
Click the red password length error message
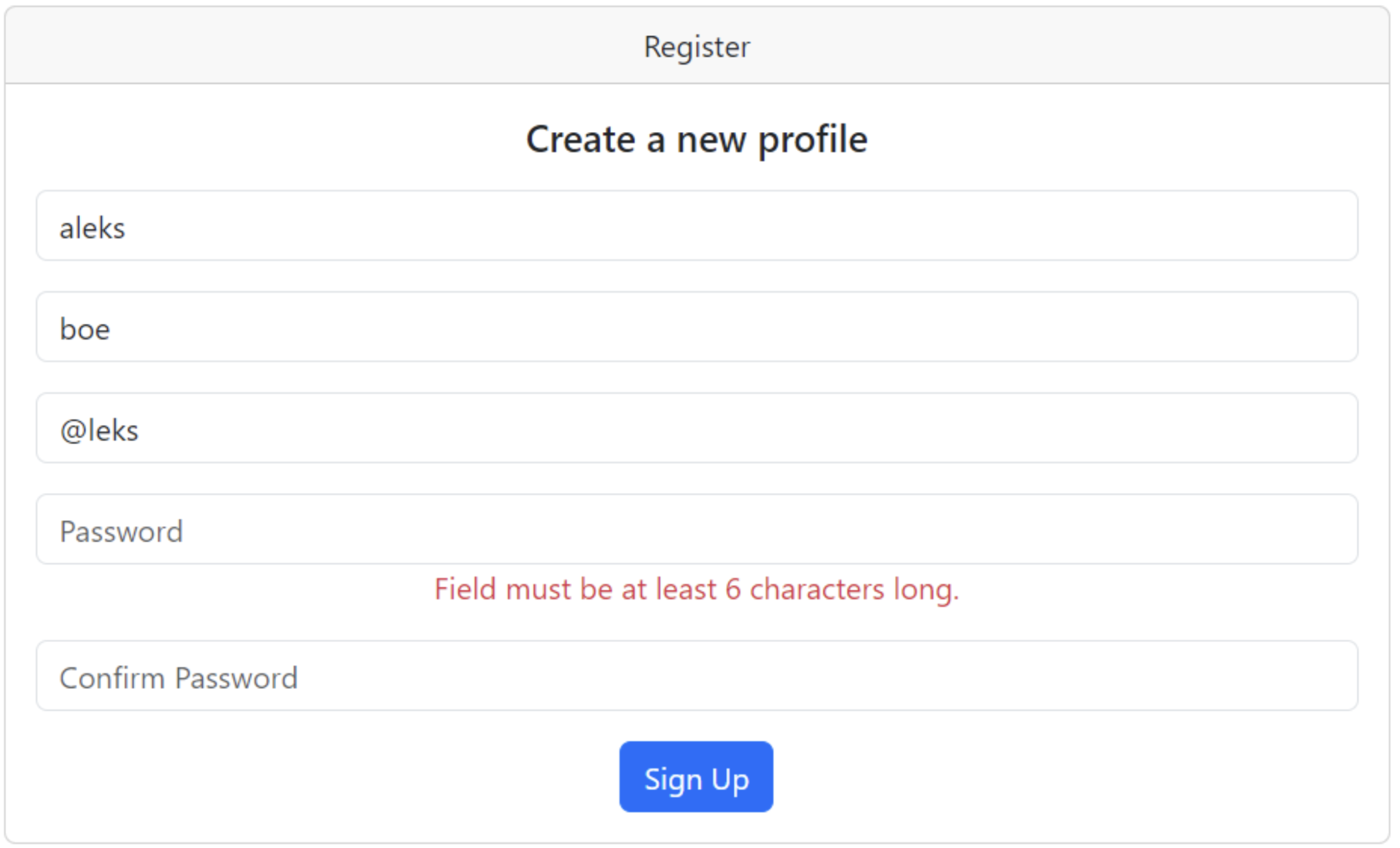(697, 589)
